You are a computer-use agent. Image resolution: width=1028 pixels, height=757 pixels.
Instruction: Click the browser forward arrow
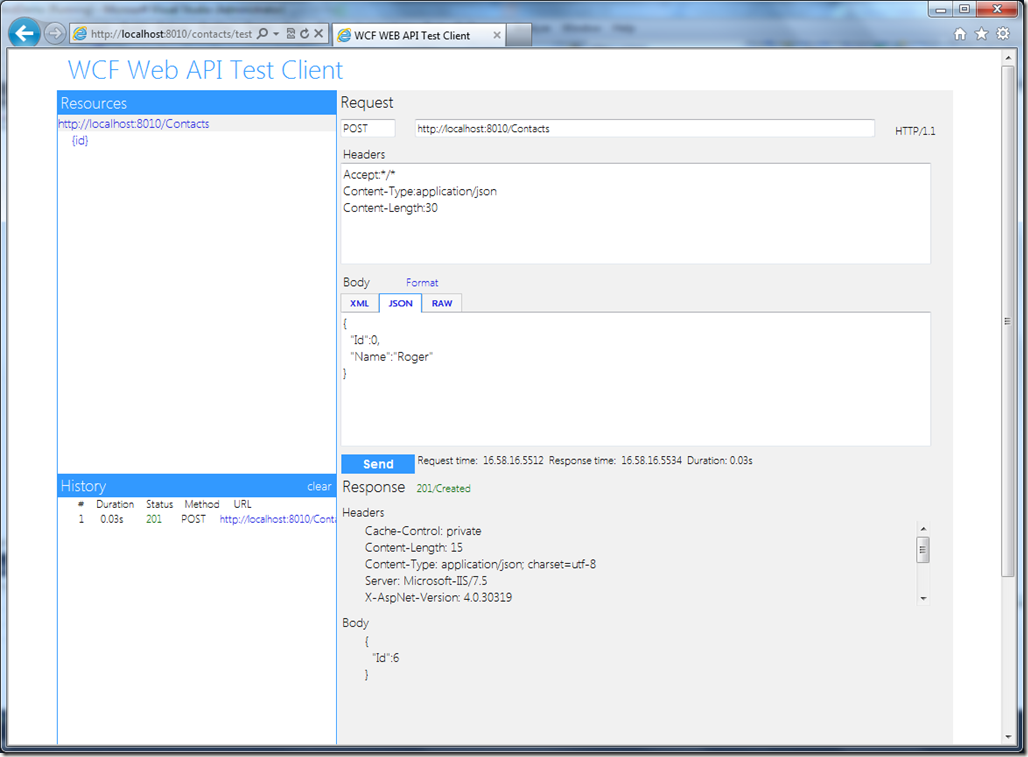coord(55,33)
